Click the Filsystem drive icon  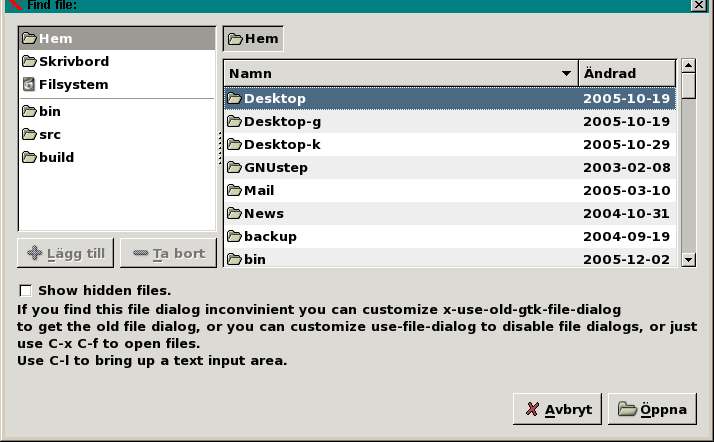(29, 84)
